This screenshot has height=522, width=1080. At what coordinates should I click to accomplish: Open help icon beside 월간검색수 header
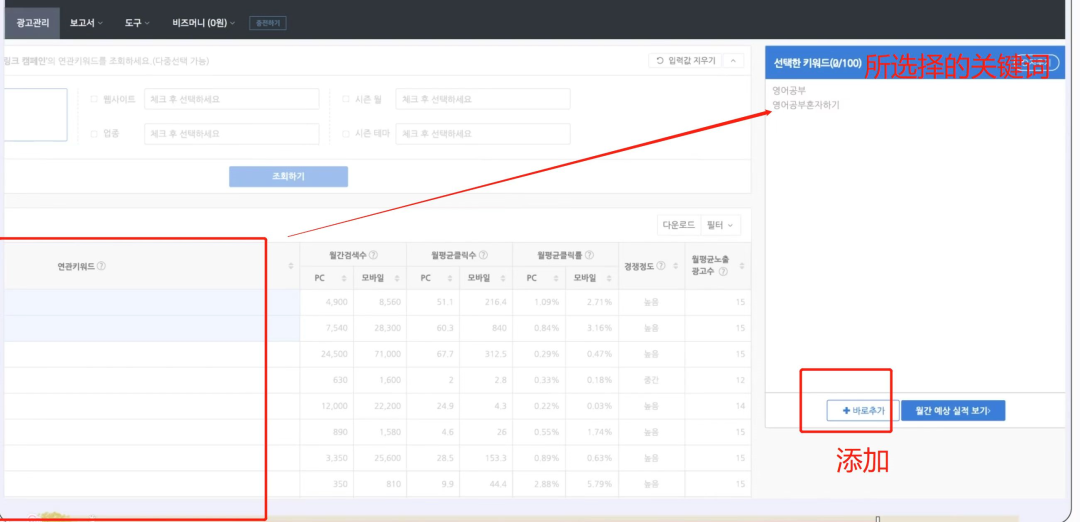373,255
